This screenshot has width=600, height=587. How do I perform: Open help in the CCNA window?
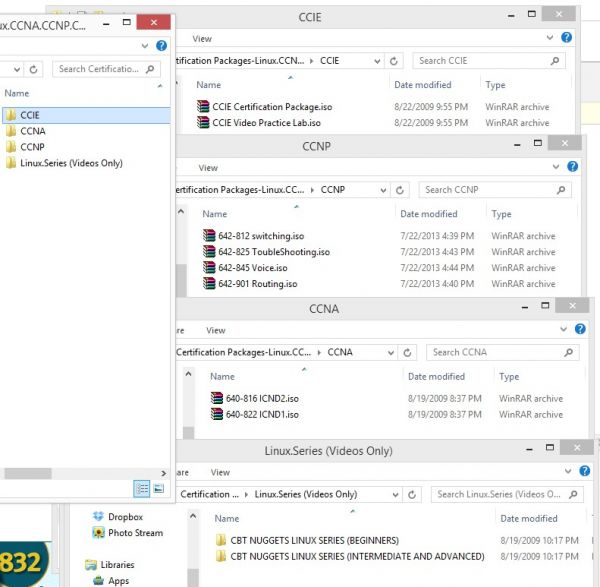pyautogui.click(x=580, y=329)
